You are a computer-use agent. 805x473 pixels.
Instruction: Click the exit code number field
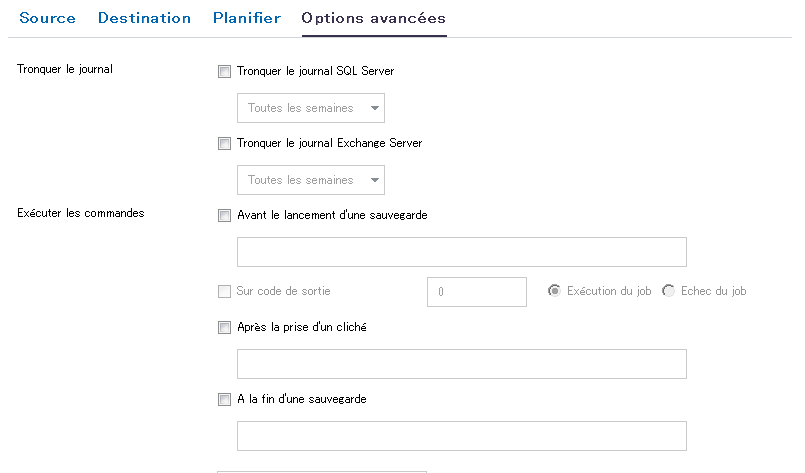click(476, 292)
